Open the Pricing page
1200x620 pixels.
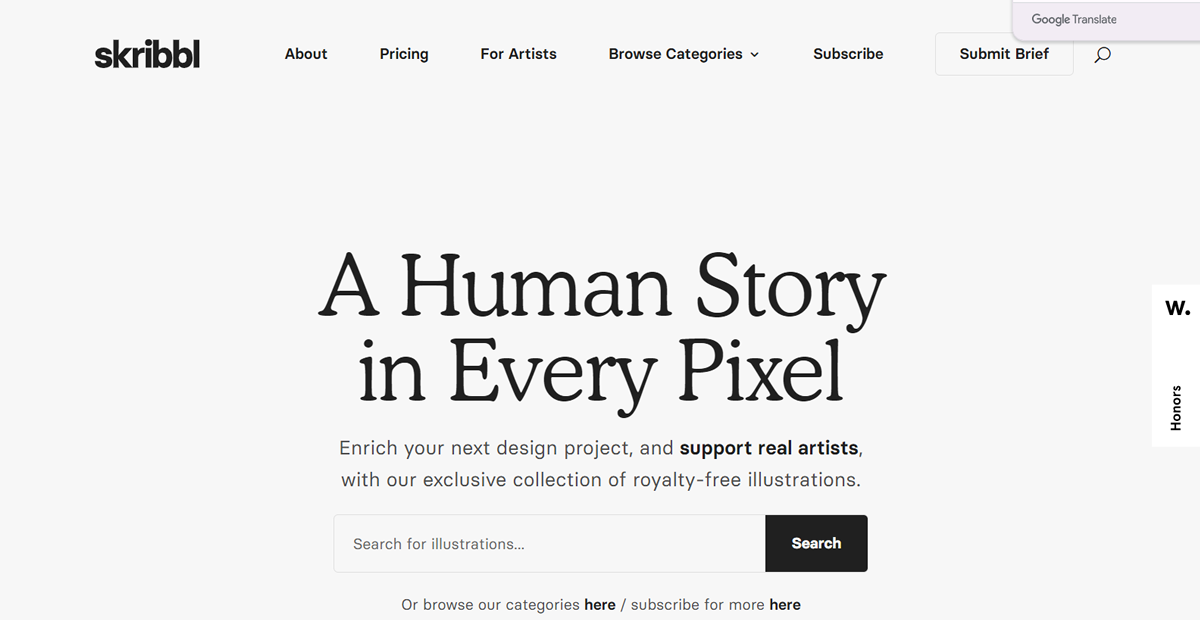tap(404, 54)
